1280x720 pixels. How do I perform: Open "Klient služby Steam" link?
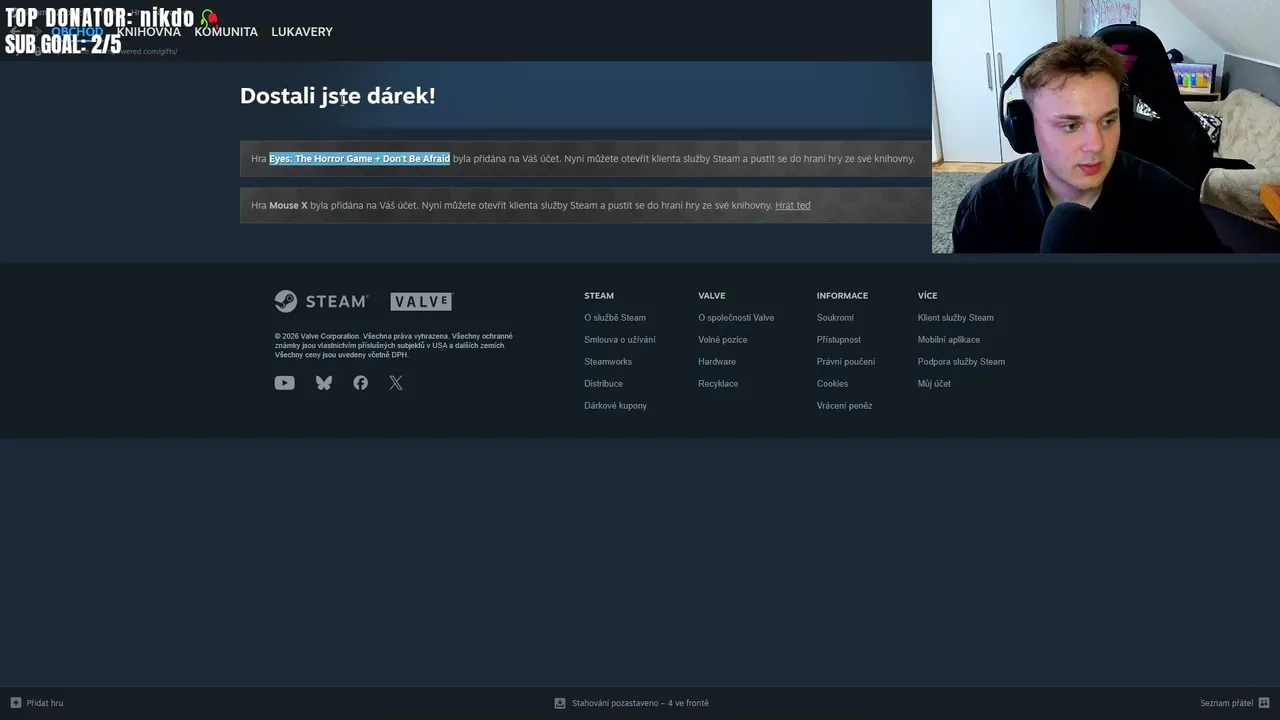click(956, 318)
